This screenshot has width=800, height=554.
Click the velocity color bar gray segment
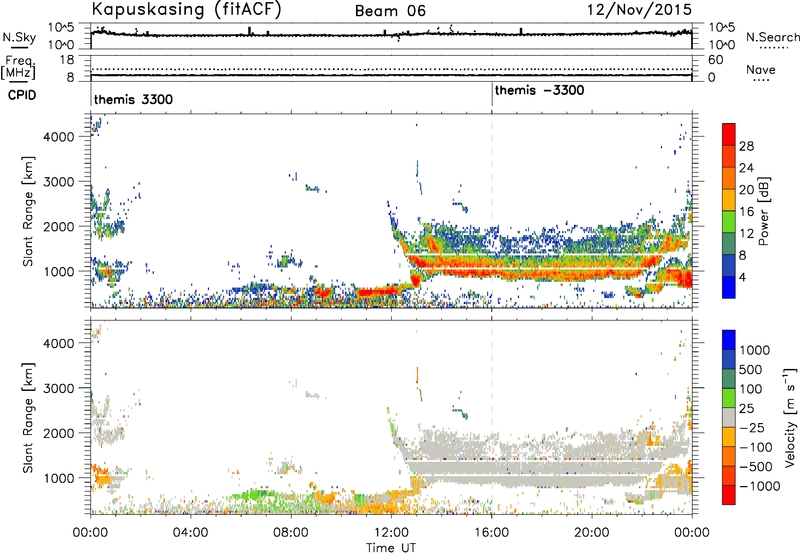729,417
